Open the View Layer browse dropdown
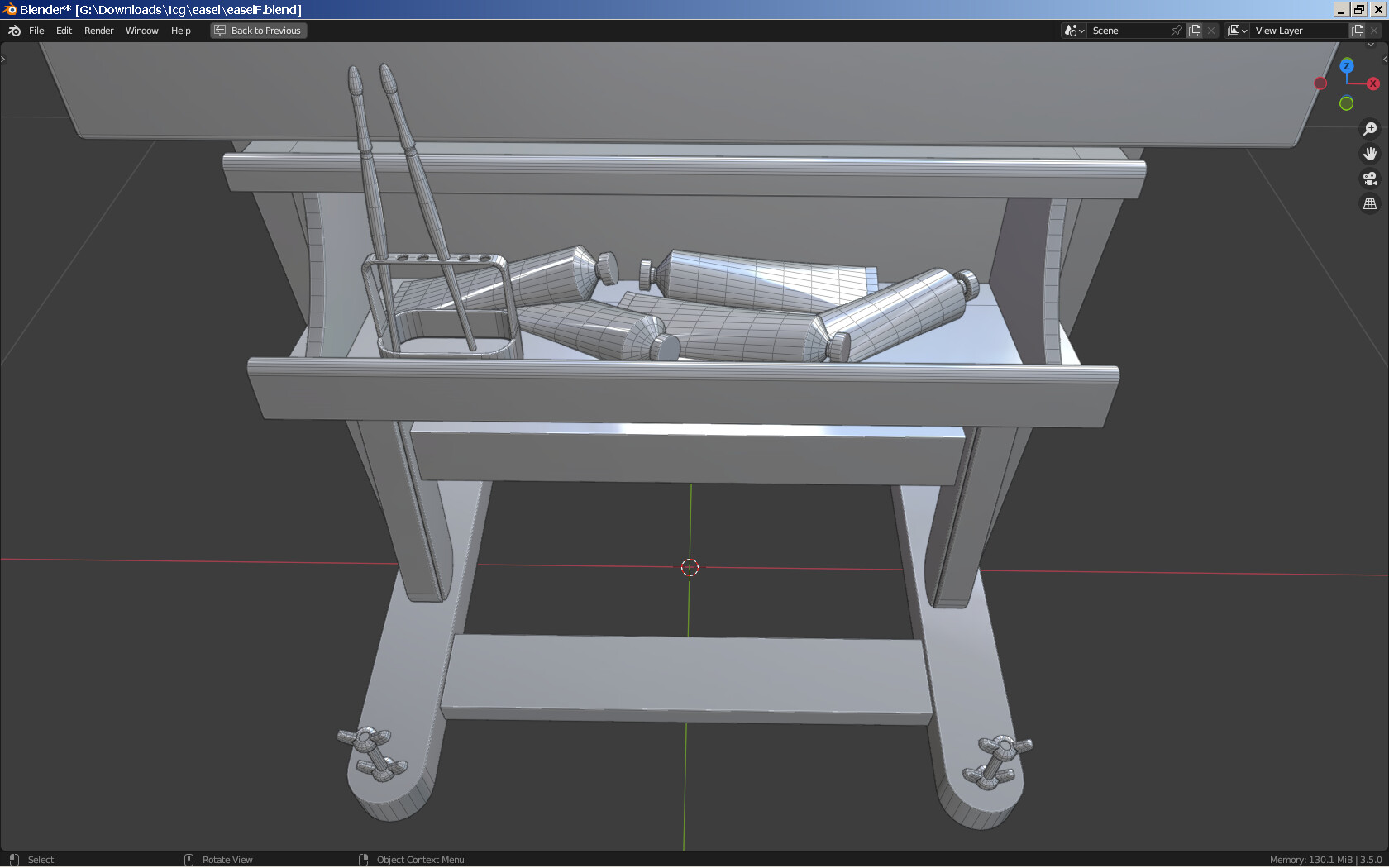 click(x=1237, y=31)
